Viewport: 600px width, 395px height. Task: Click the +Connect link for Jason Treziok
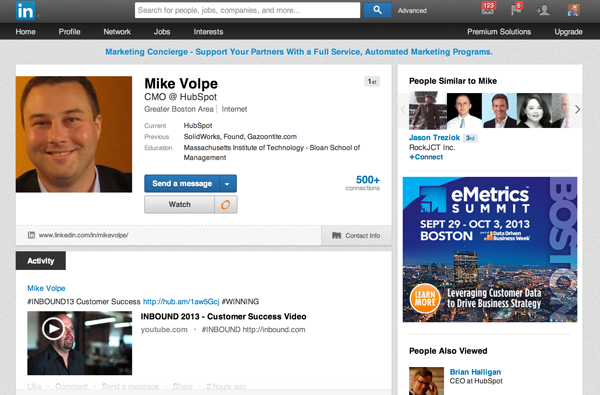(x=426, y=157)
